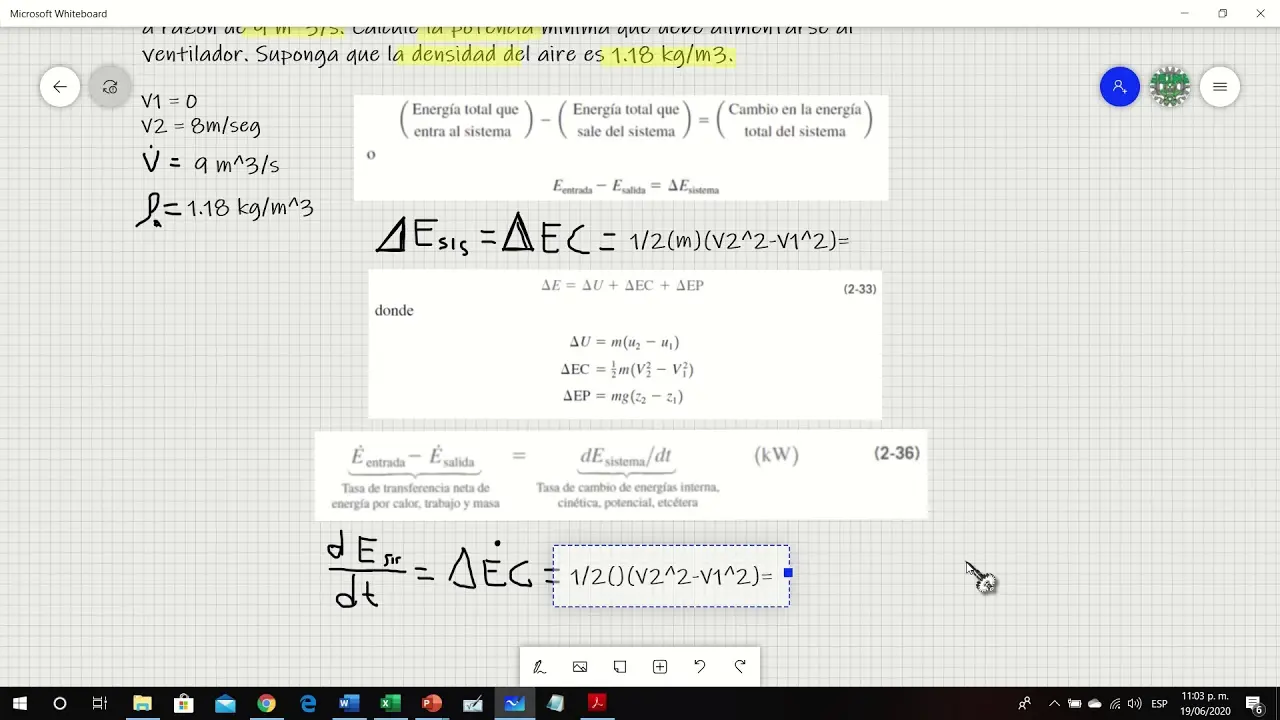The width and height of the screenshot is (1280, 720).
Task: Click inside the selected formula text box
Action: coord(671,576)
